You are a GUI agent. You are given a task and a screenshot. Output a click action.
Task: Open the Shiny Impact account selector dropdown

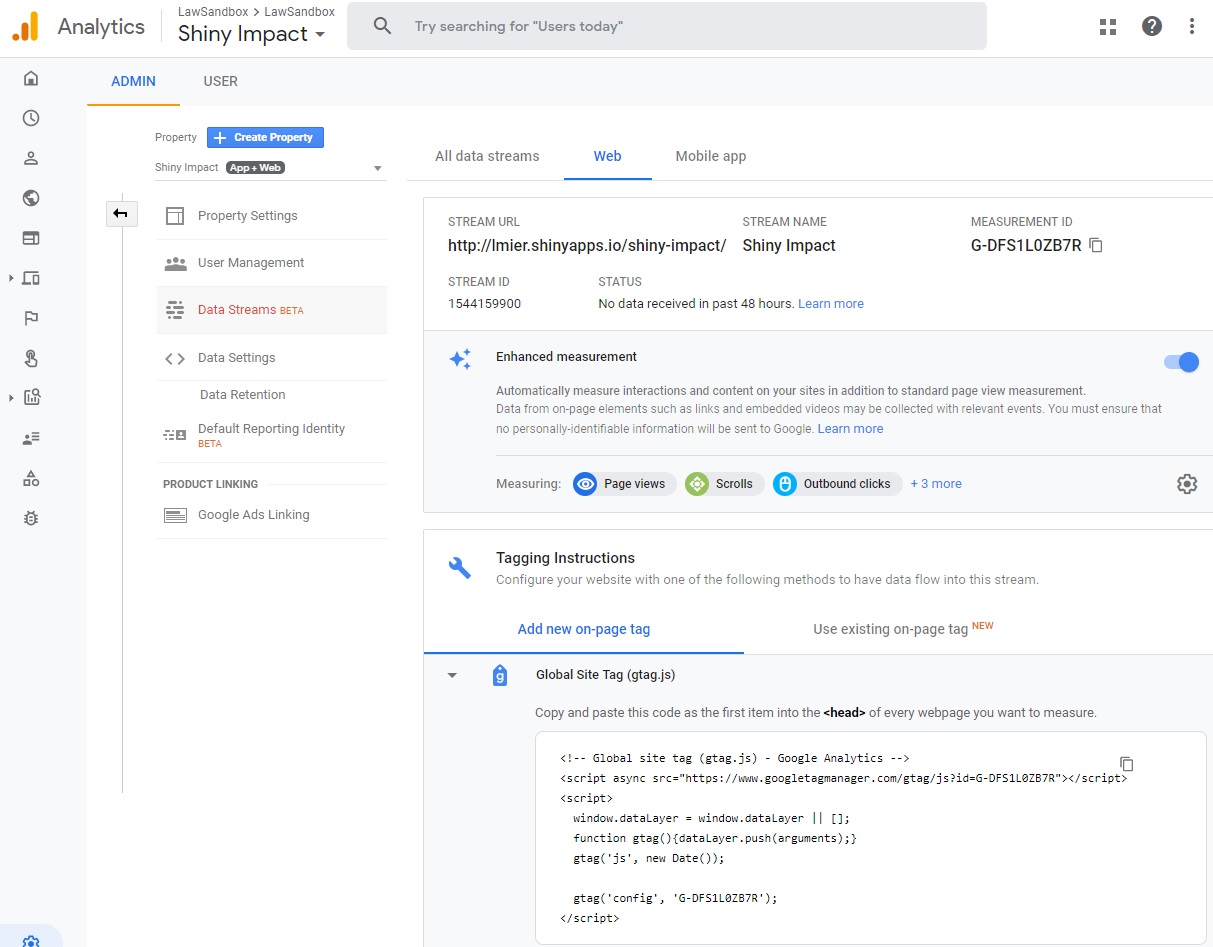[x=252, y=34]
